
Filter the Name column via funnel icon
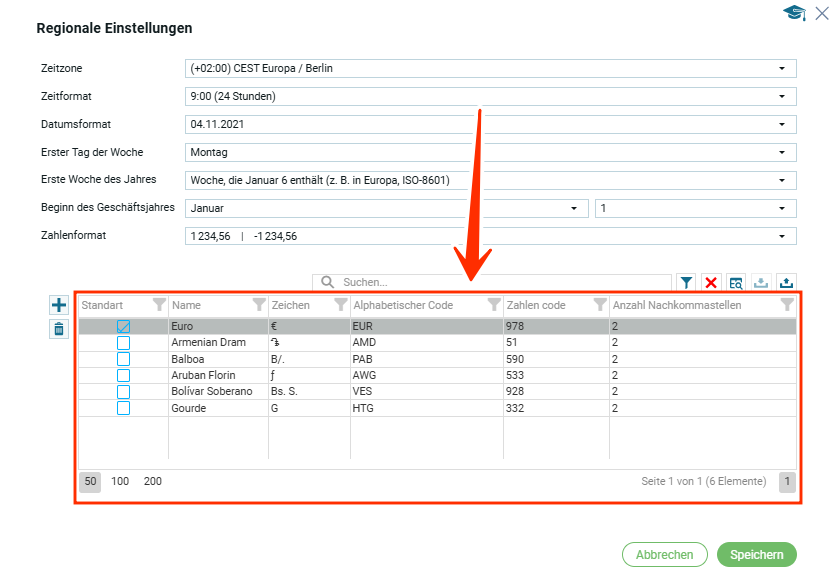(x=259, y=305)
